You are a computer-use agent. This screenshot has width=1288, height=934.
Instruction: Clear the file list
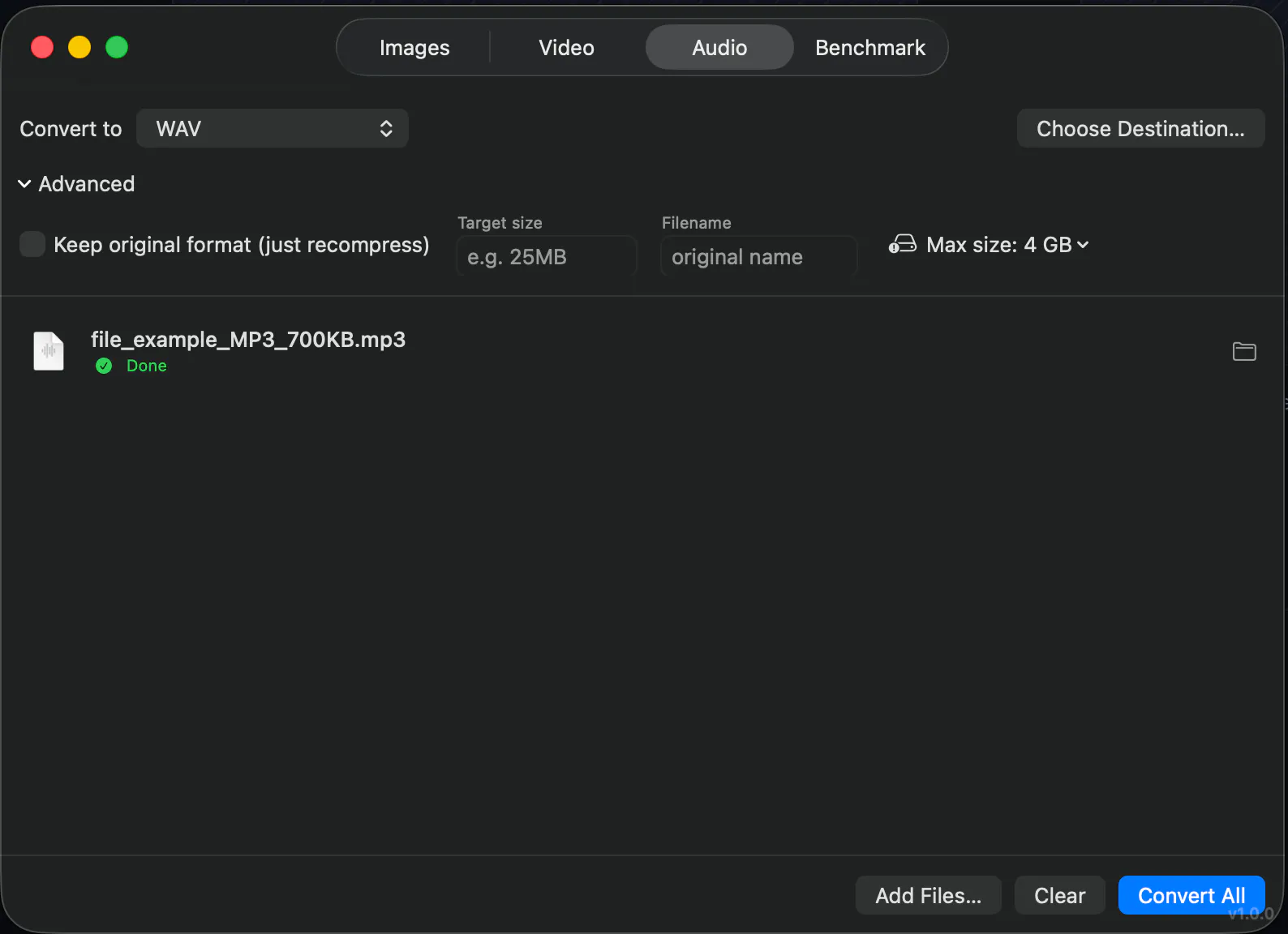coord(1059,895)
